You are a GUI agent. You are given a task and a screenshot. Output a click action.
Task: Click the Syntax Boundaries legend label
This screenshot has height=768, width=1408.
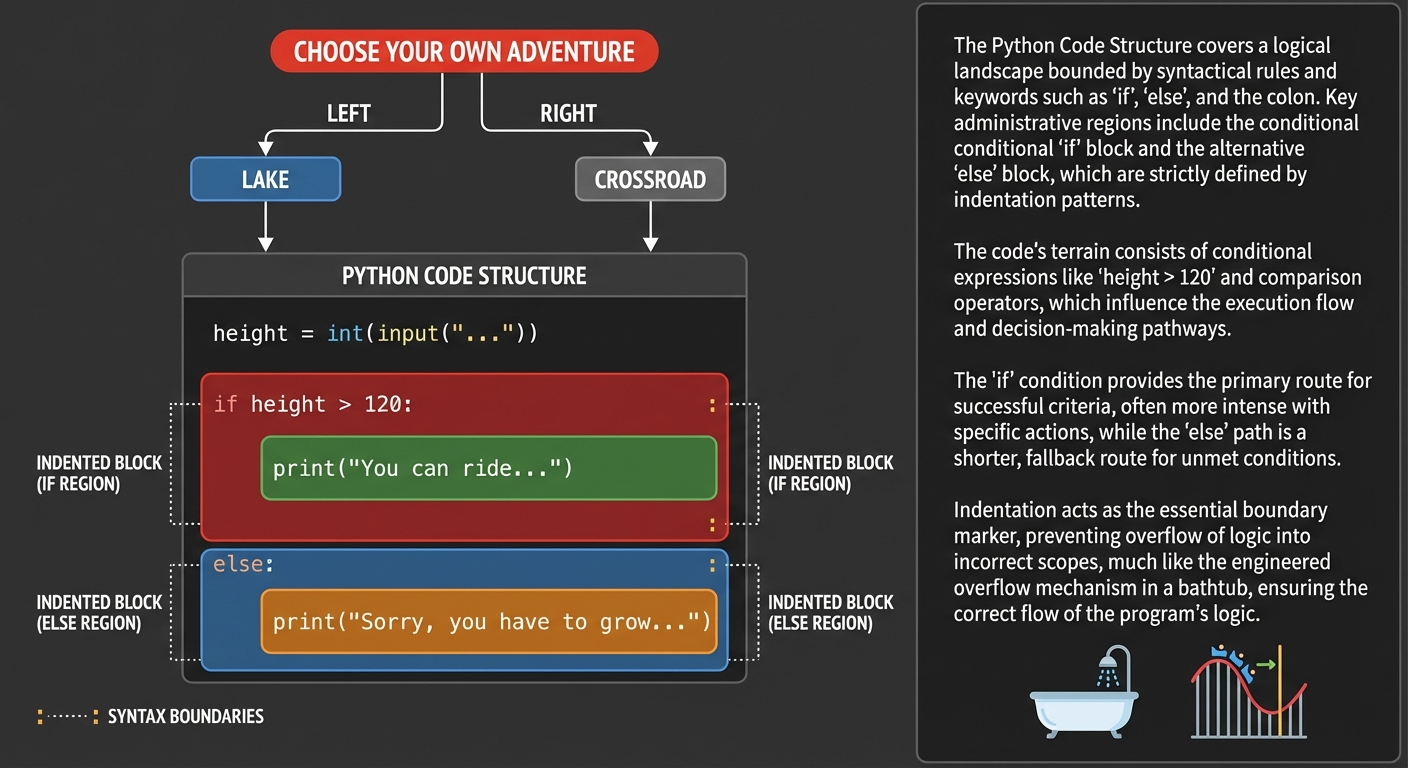(185, 716)
